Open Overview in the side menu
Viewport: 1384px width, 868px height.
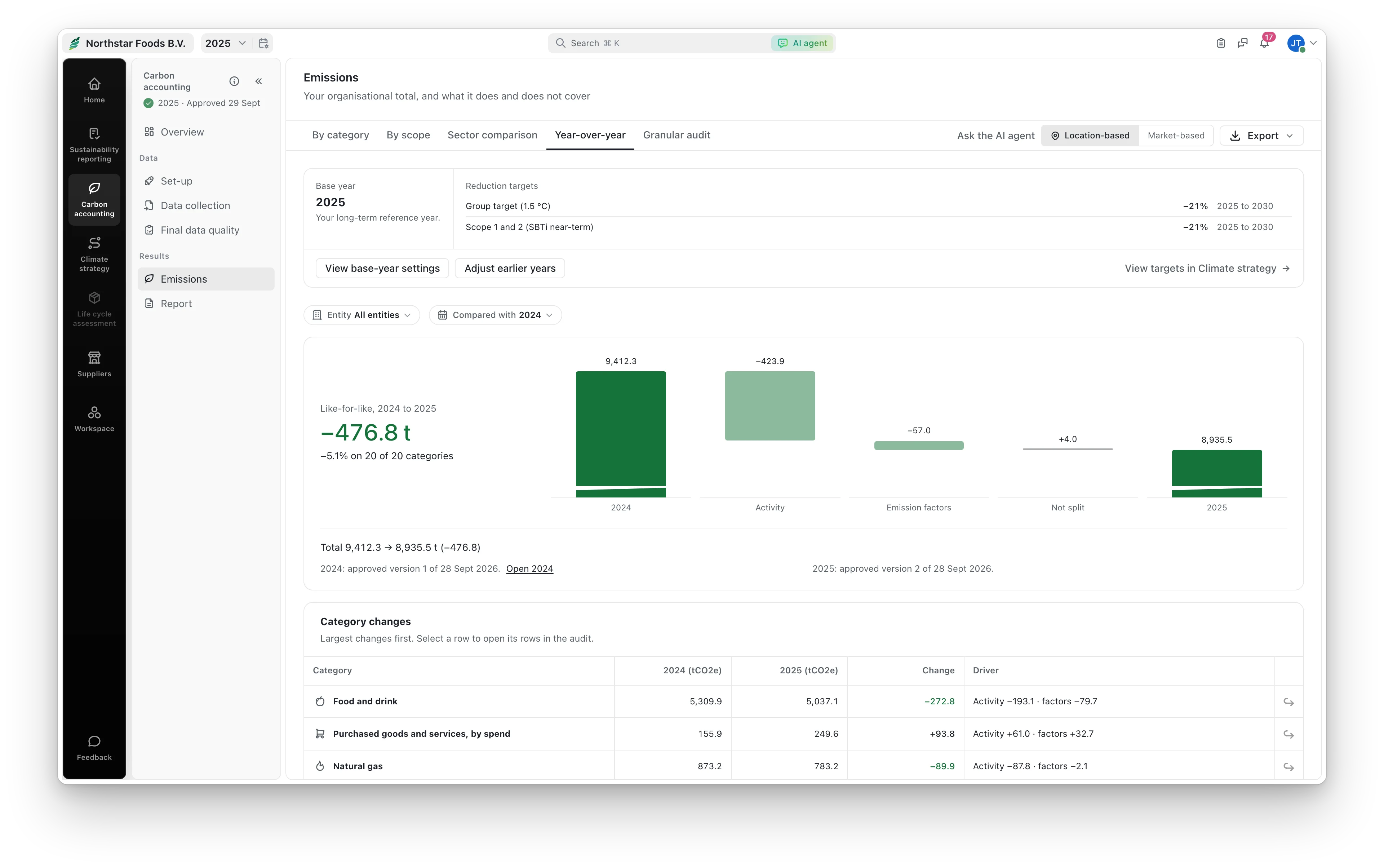[205, 132]
